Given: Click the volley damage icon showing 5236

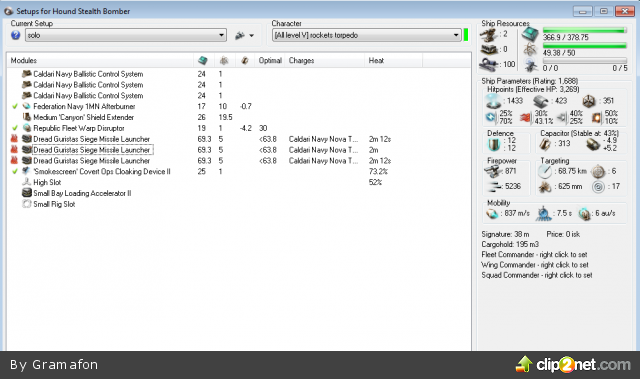Looking at the screenshot, I should coord(495,187).
